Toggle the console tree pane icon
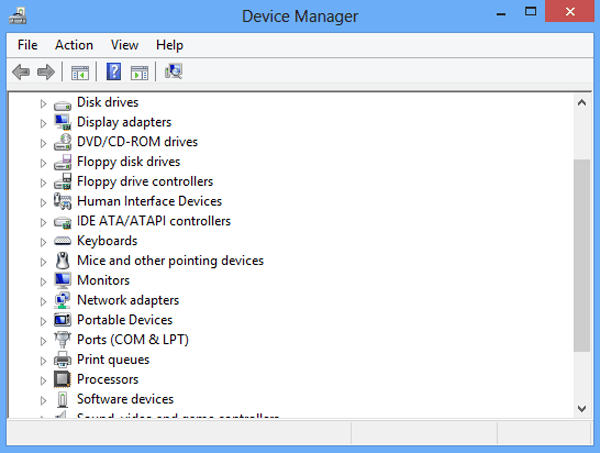The height and width of the screenshot is (453, 600). pyautogui.click(x=80, y=72)
